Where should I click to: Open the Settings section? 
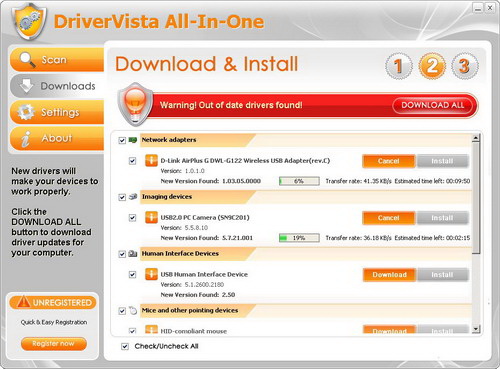tap(57, 112)
